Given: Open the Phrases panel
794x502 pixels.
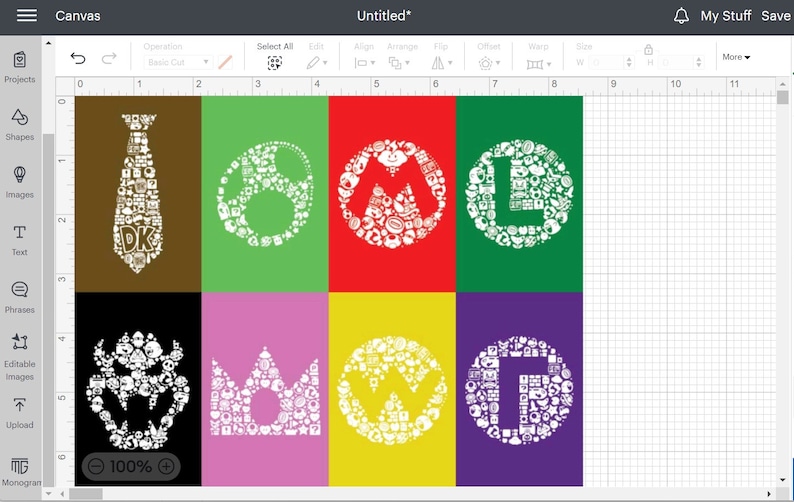Looking at the screenshot, I should [20, 297].
